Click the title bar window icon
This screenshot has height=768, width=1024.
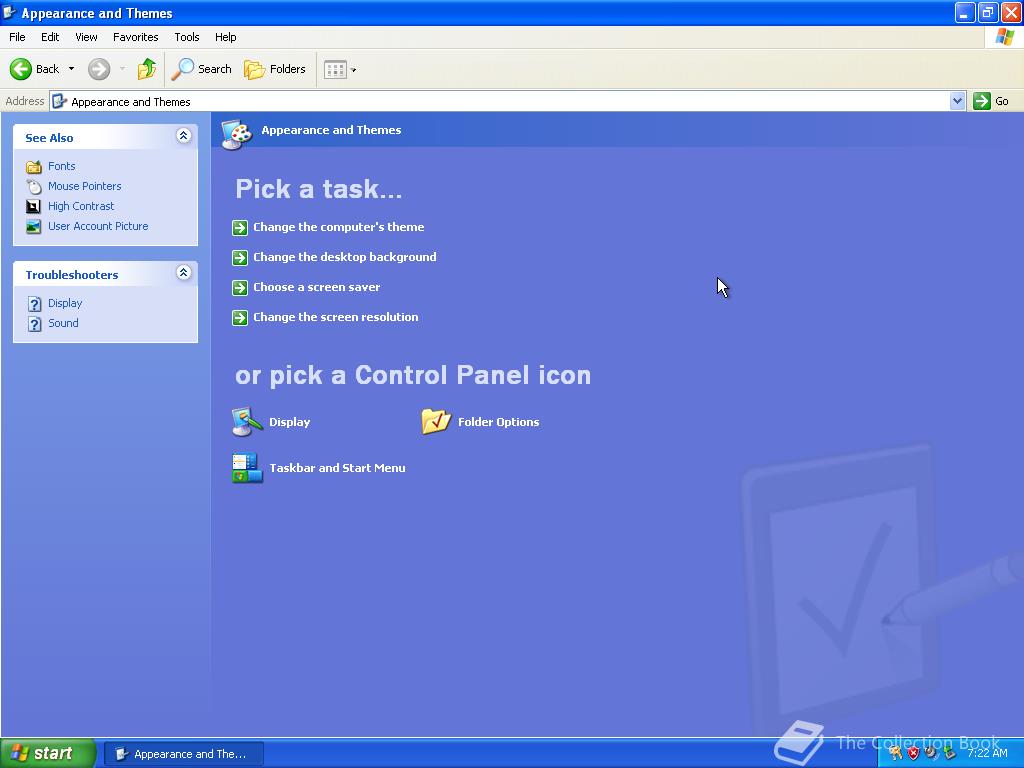pos(9,12)
